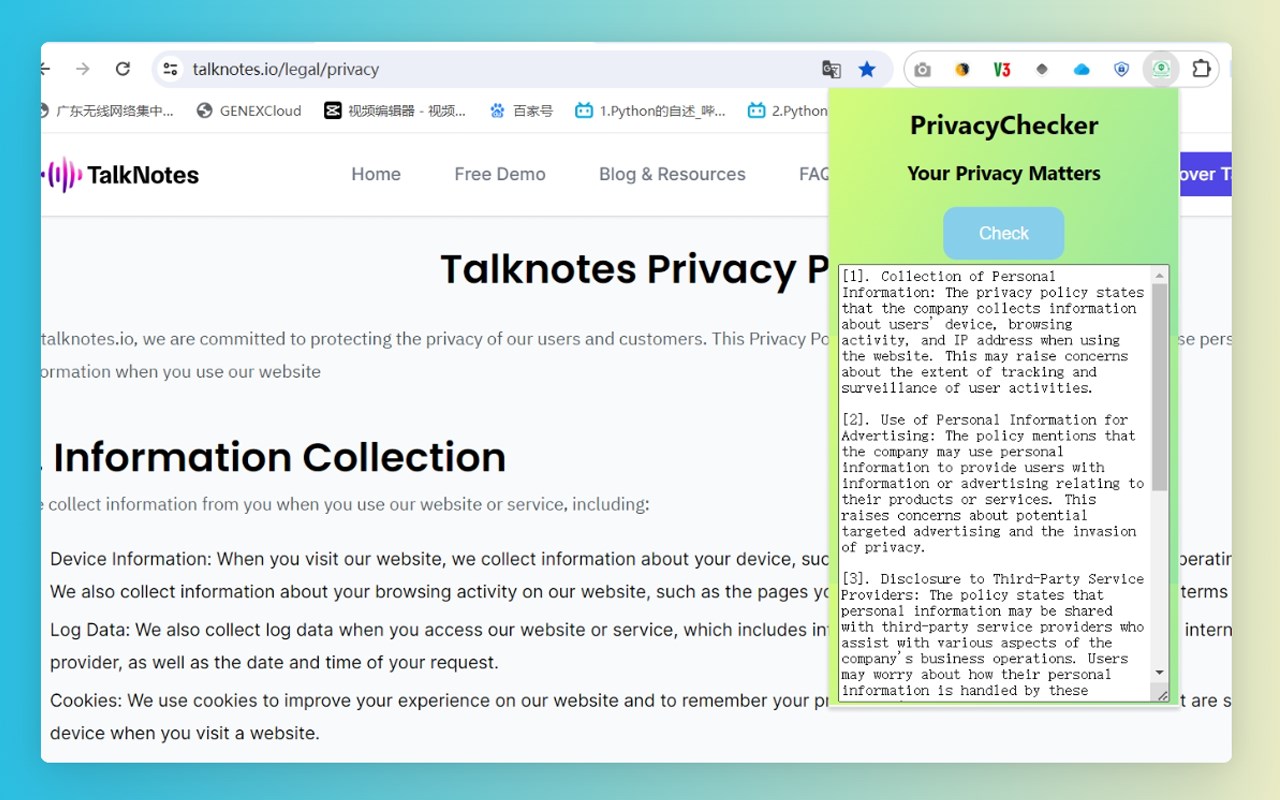Click the Information Collection heading
This screenshot has width=1280, height=800.
click(x=279, y=457)
